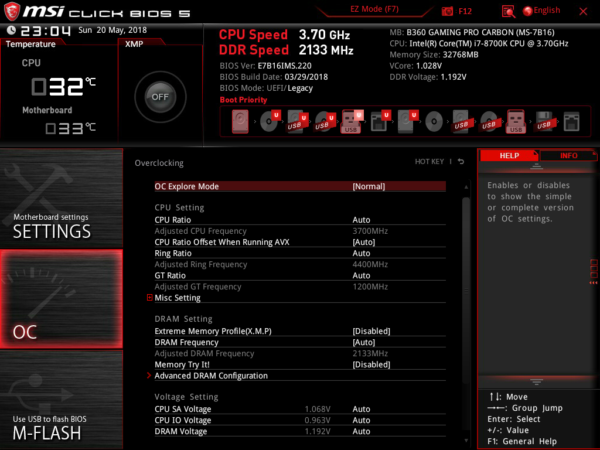Click the F12 screenshot label
Image resolution: width=600 pixels, height=450 pixels.
coord(465,11)
